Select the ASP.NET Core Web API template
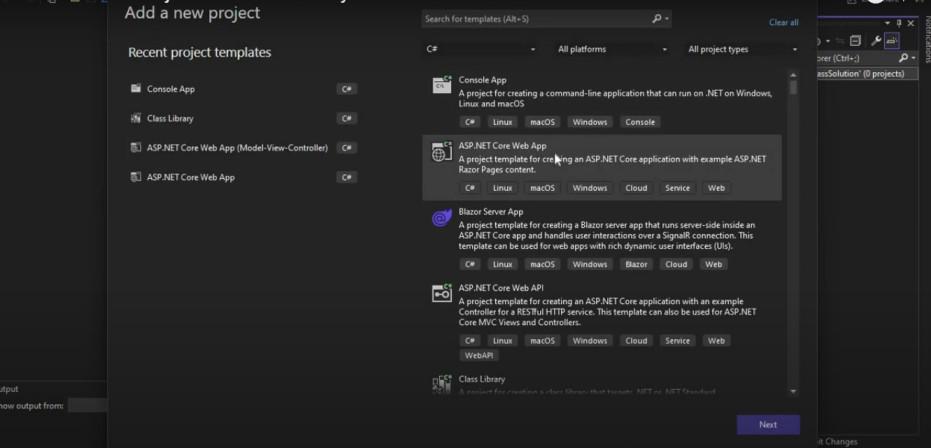The width and height of the screenshot is (931, 448). pos(601,323)
